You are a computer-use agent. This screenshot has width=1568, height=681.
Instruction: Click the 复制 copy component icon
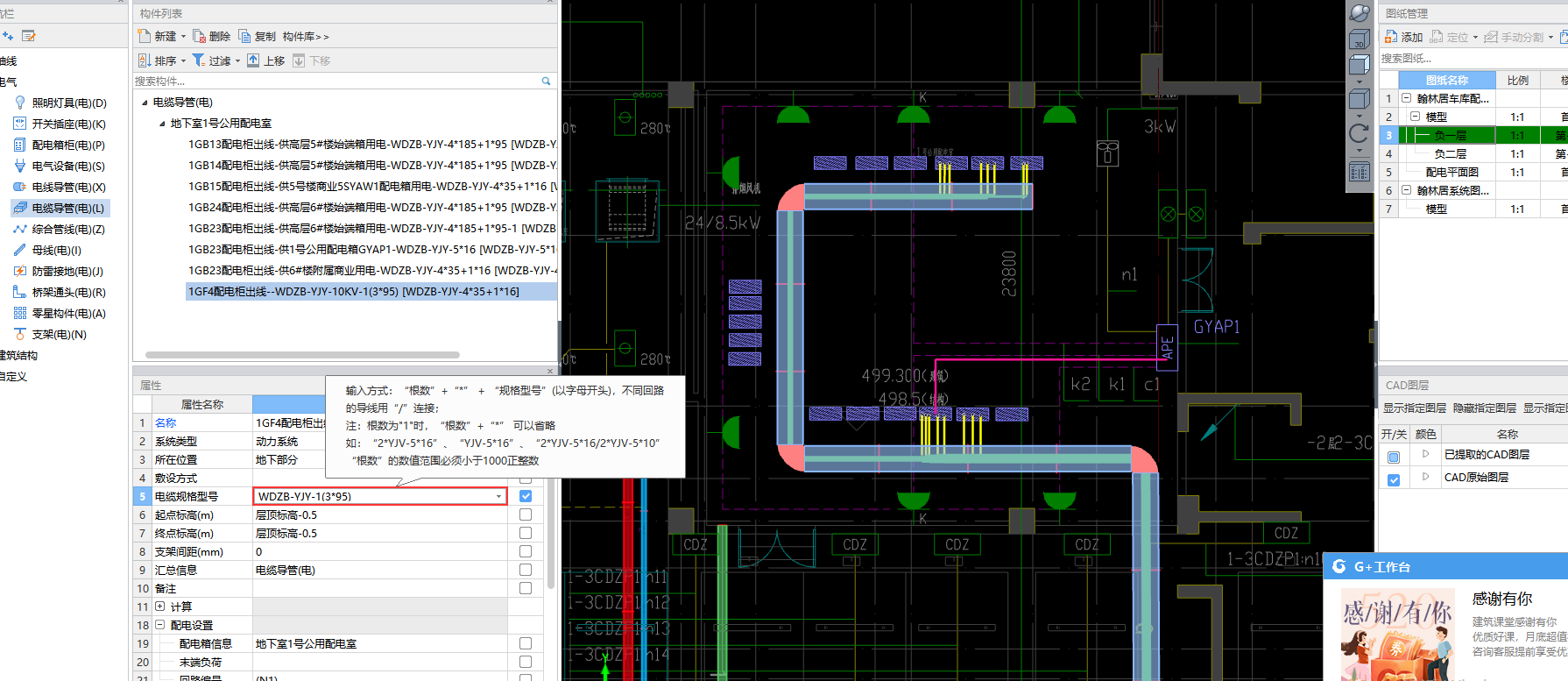(x=244, y=36)
